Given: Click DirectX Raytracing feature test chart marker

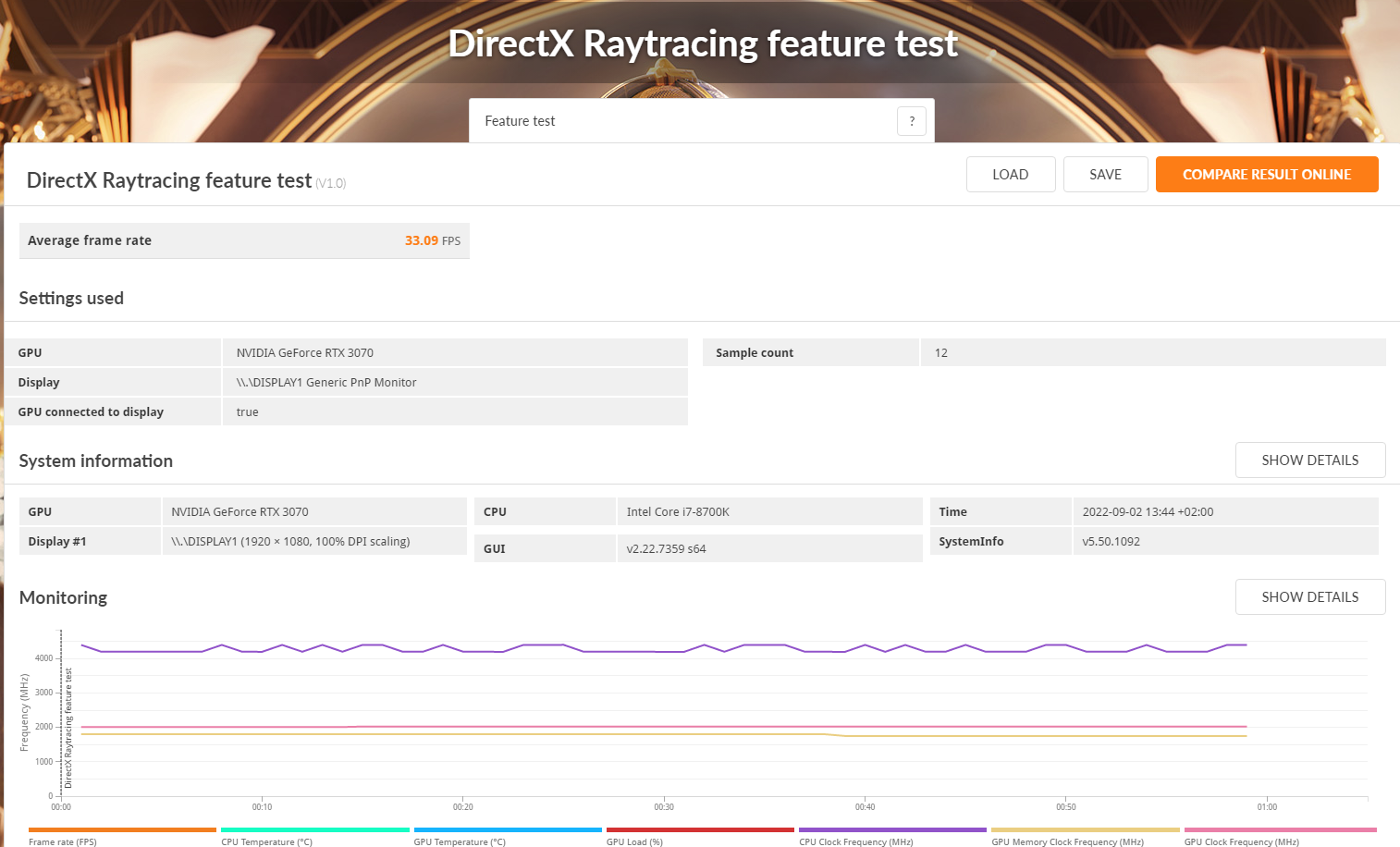Looking at the screenshot, I should coord(68,728).
